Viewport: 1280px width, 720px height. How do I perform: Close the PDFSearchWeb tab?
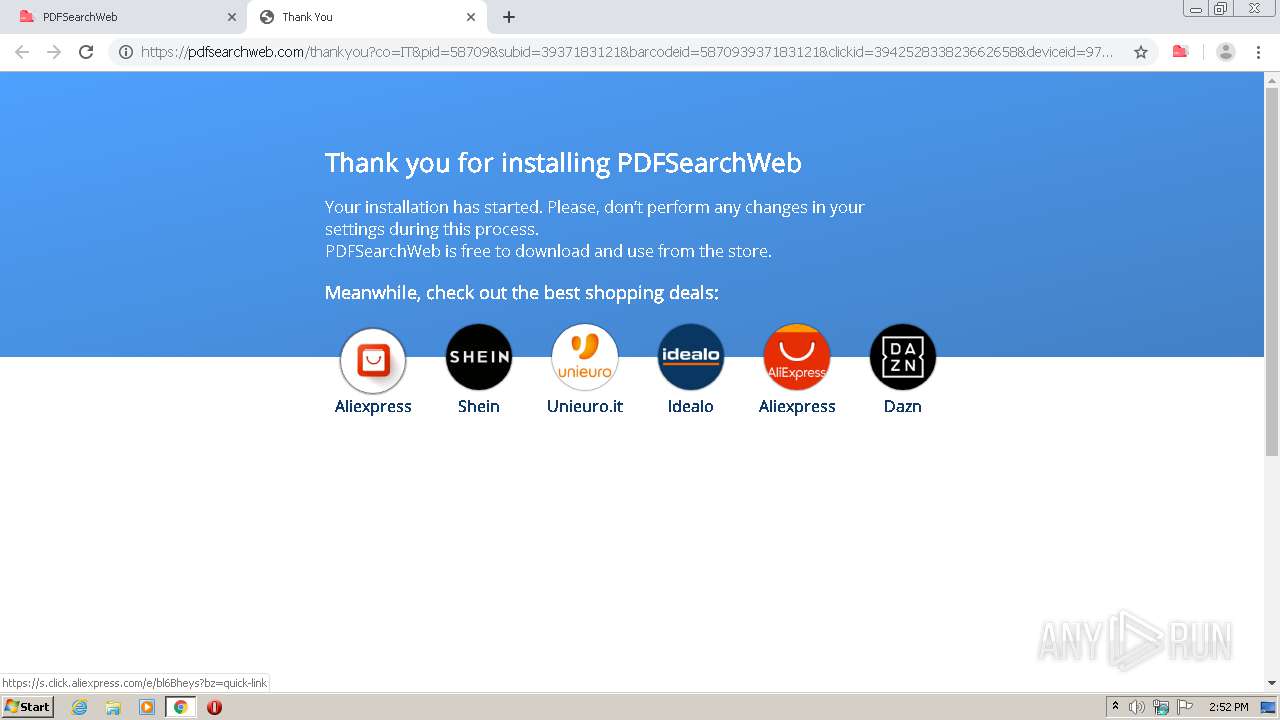coord(232,17)
